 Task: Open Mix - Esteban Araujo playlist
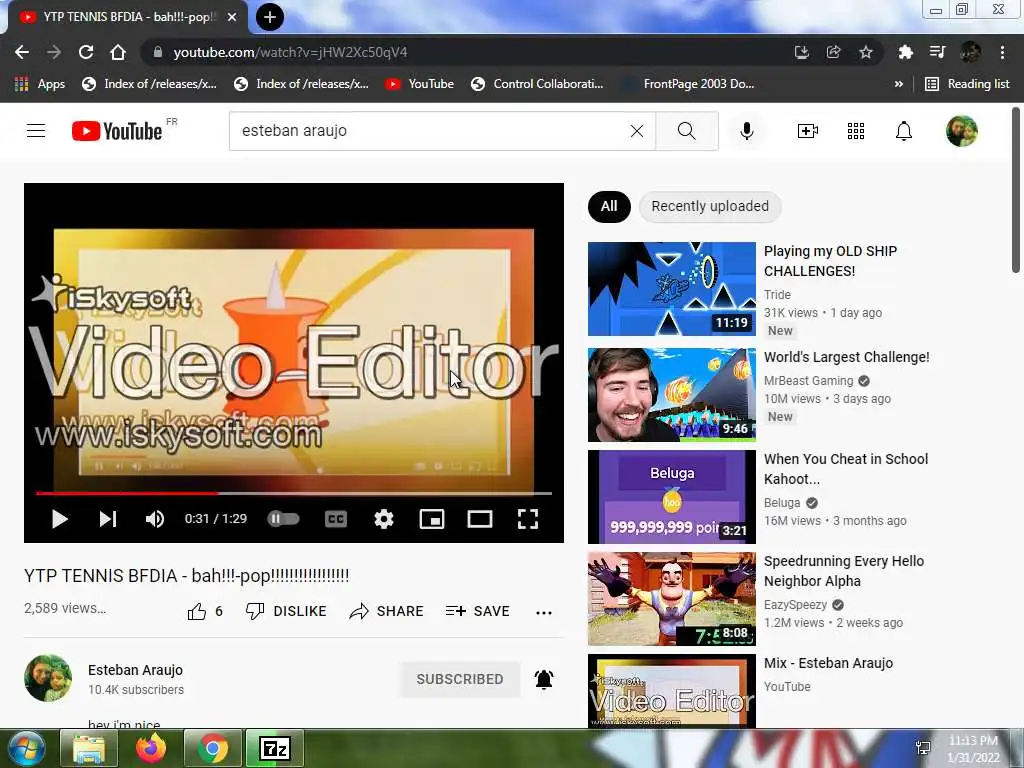point(828,663)
